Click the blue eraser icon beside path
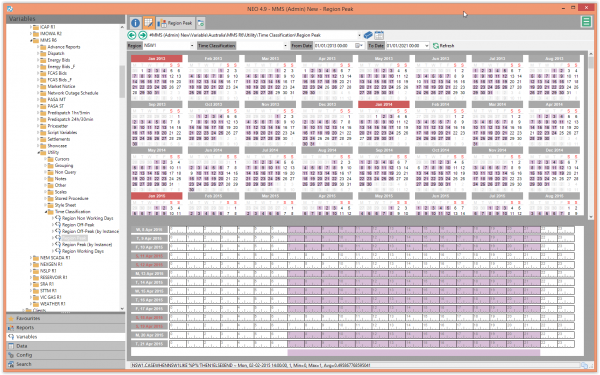This screenshot has width=600, height=375. click(368, 35)
